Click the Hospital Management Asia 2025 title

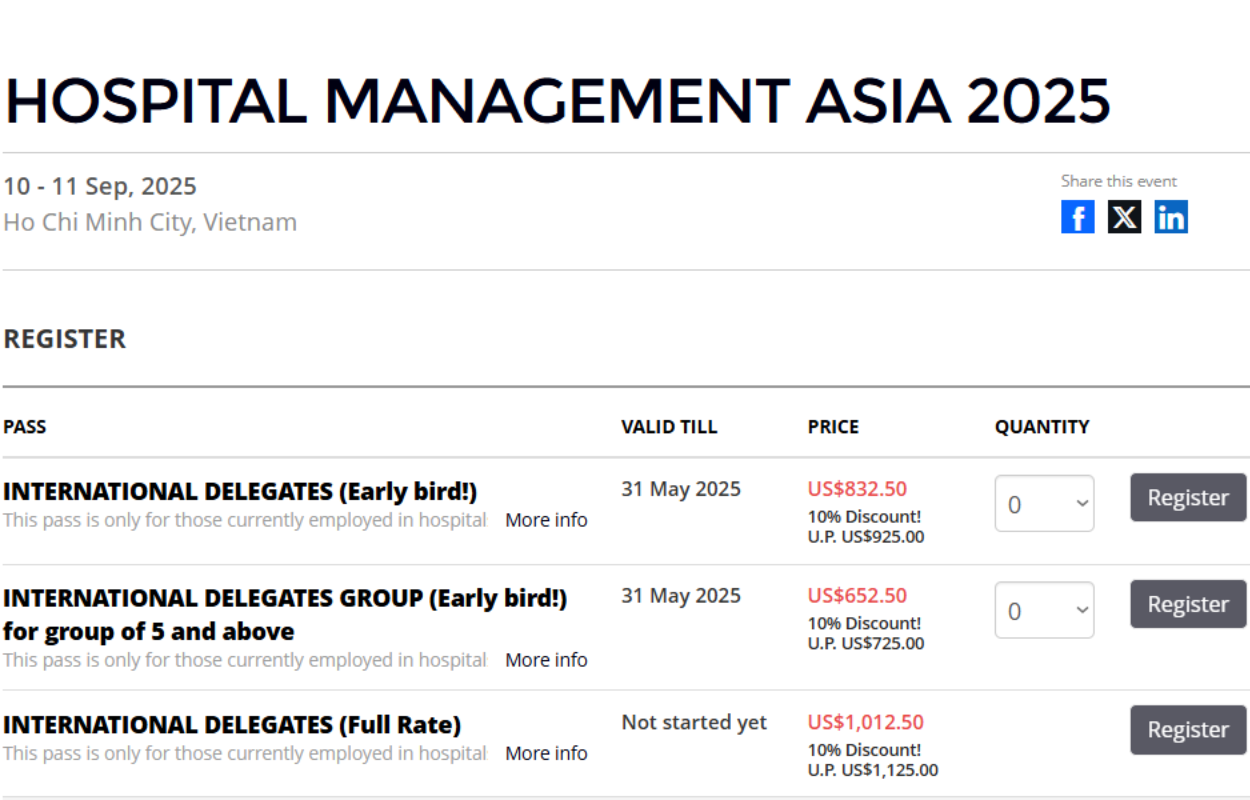click(x=557, y=100)
